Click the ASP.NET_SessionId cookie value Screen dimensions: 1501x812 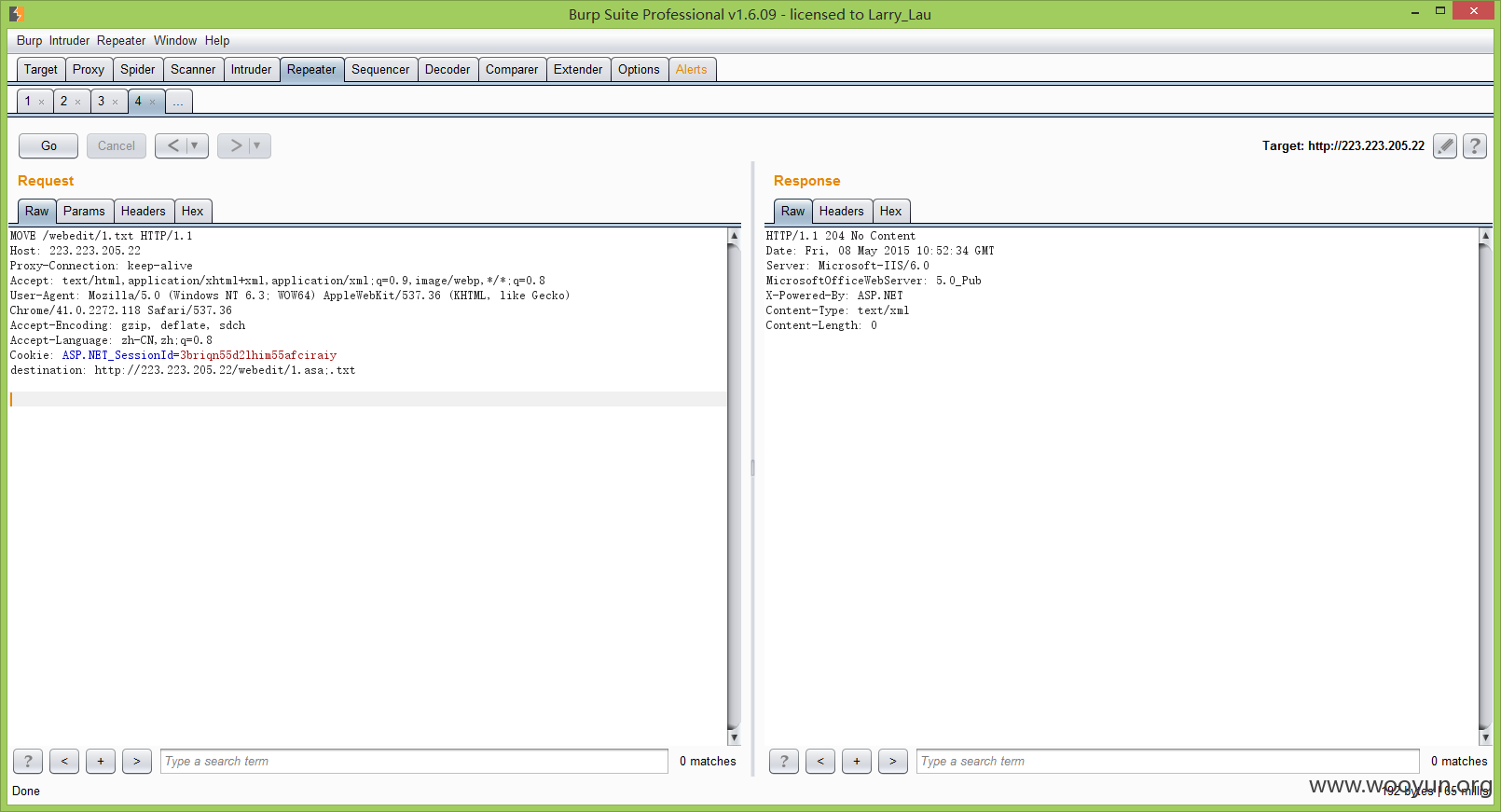[x=258, y=355]
